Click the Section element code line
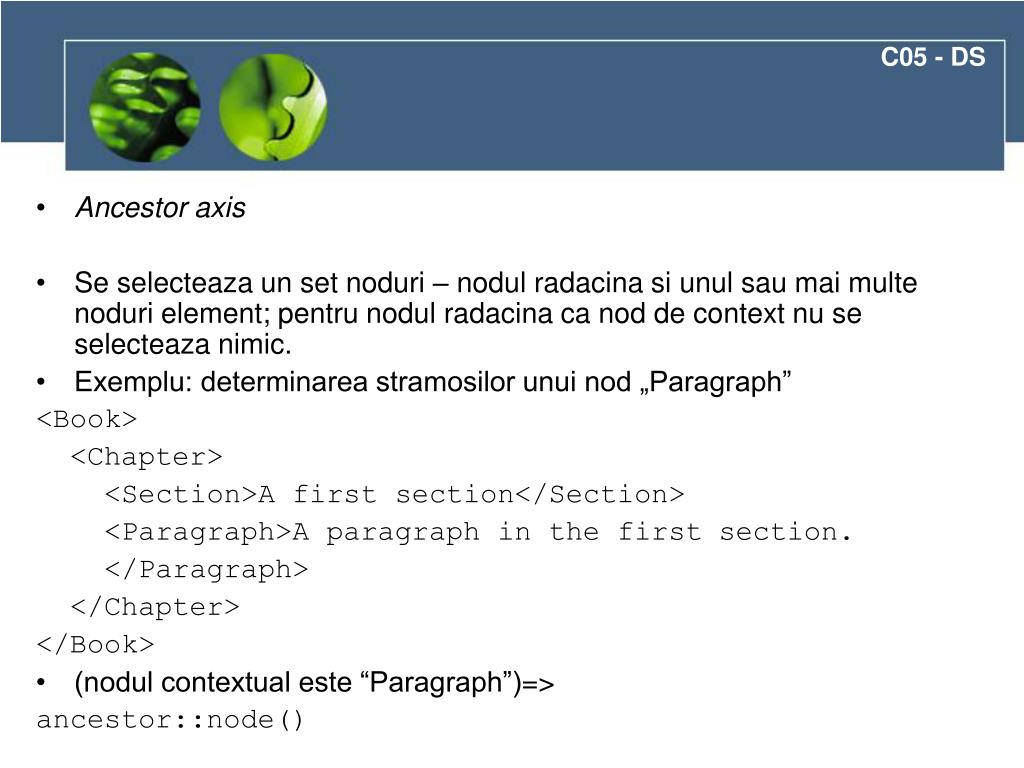The height and width of the screenshot is (768, 1024). click(x=394, y=494)
